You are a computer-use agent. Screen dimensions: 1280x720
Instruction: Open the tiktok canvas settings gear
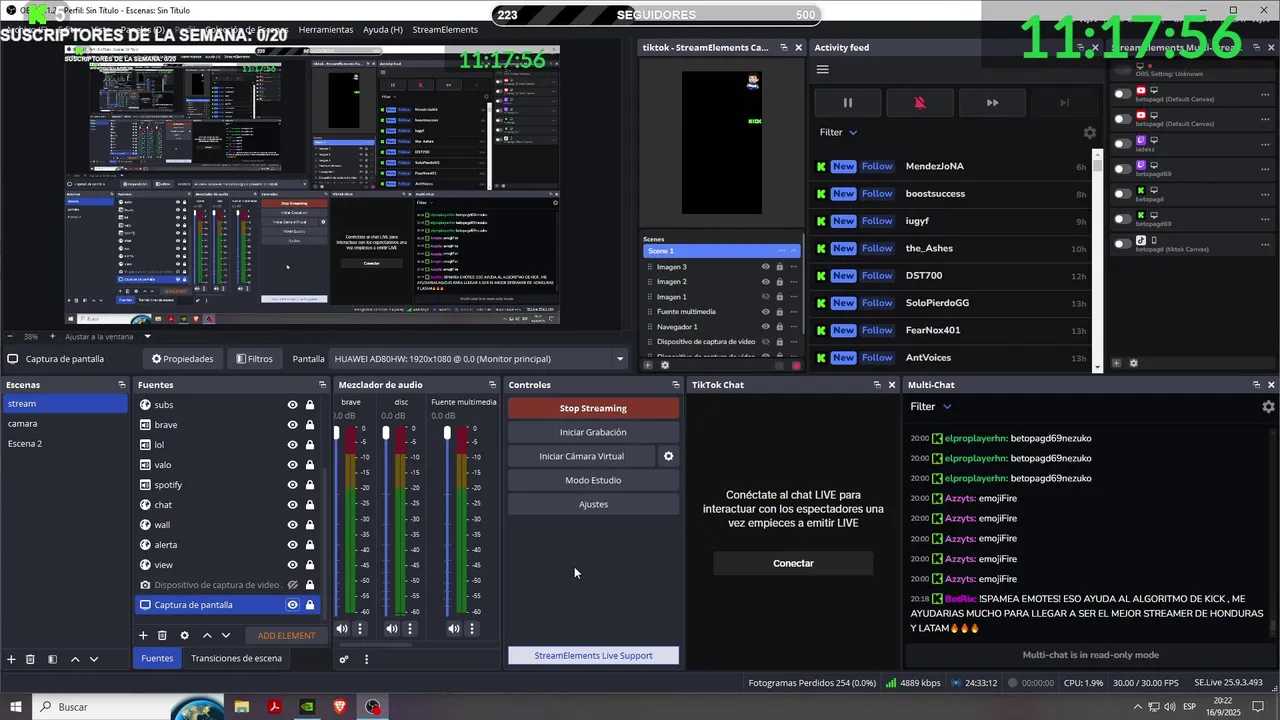point(665,365)
